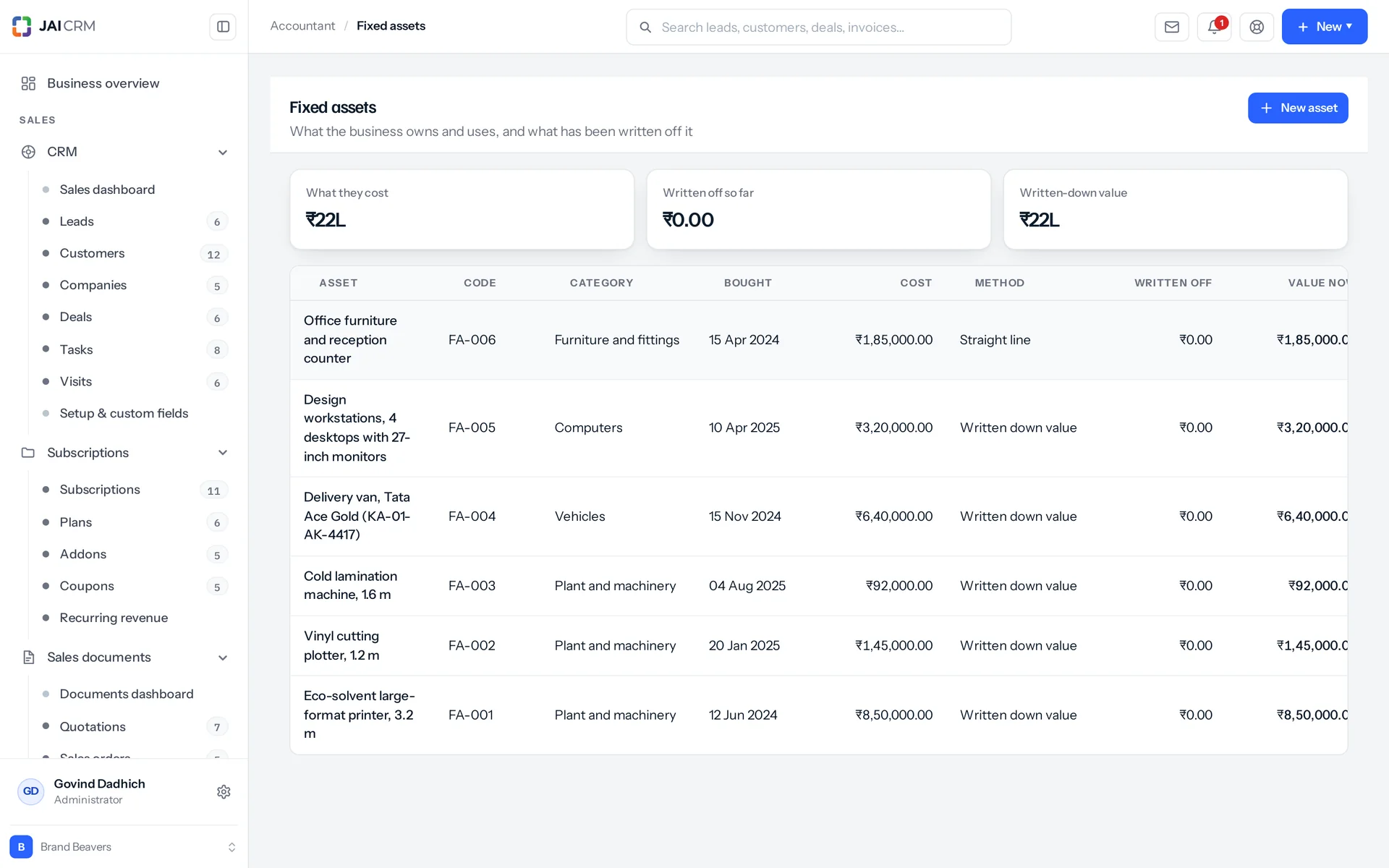Click the Subscriptions folder icon

[28, 453]
